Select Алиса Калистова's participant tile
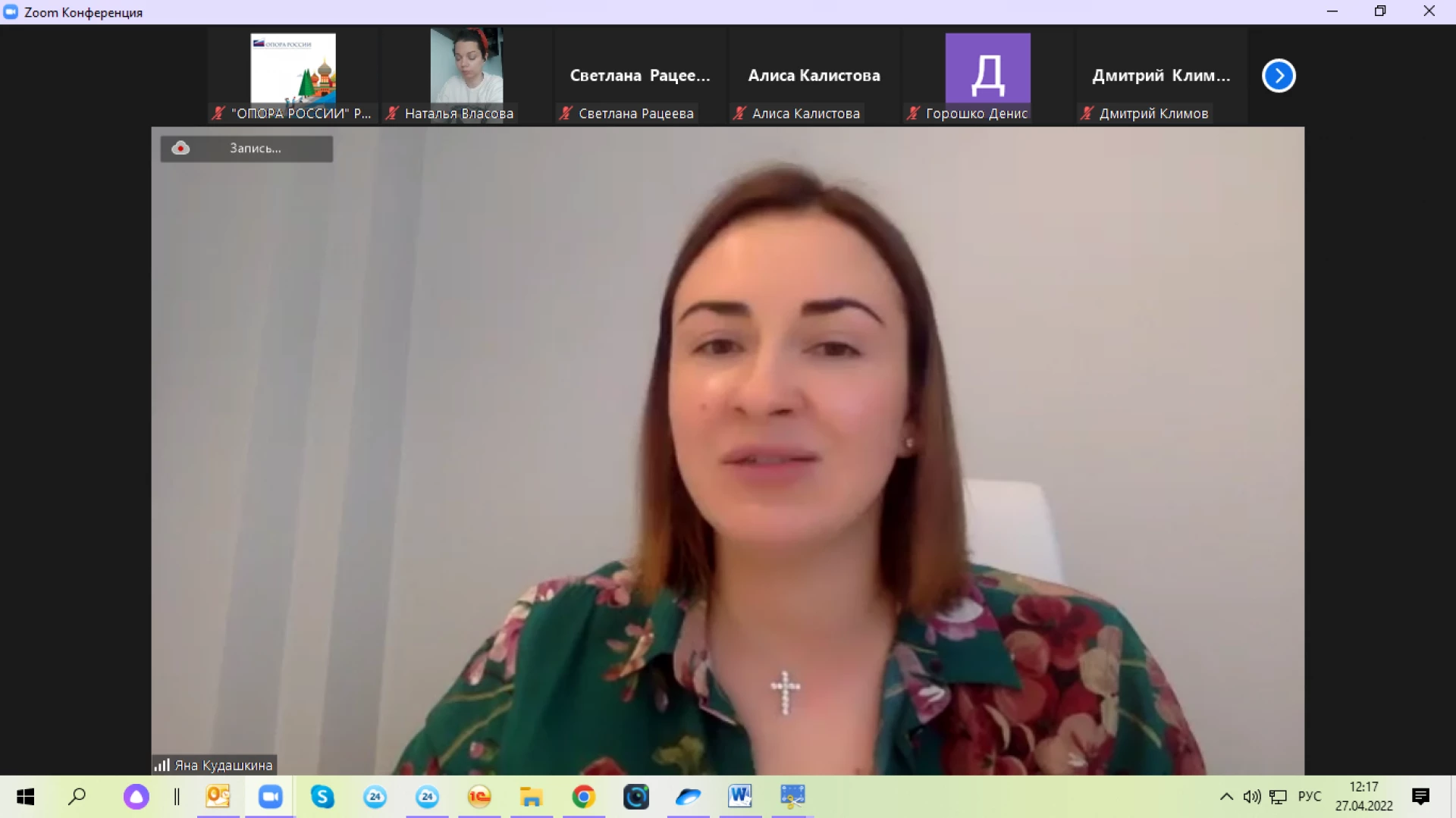The image size is (1456, 818). tap(814, 75)
